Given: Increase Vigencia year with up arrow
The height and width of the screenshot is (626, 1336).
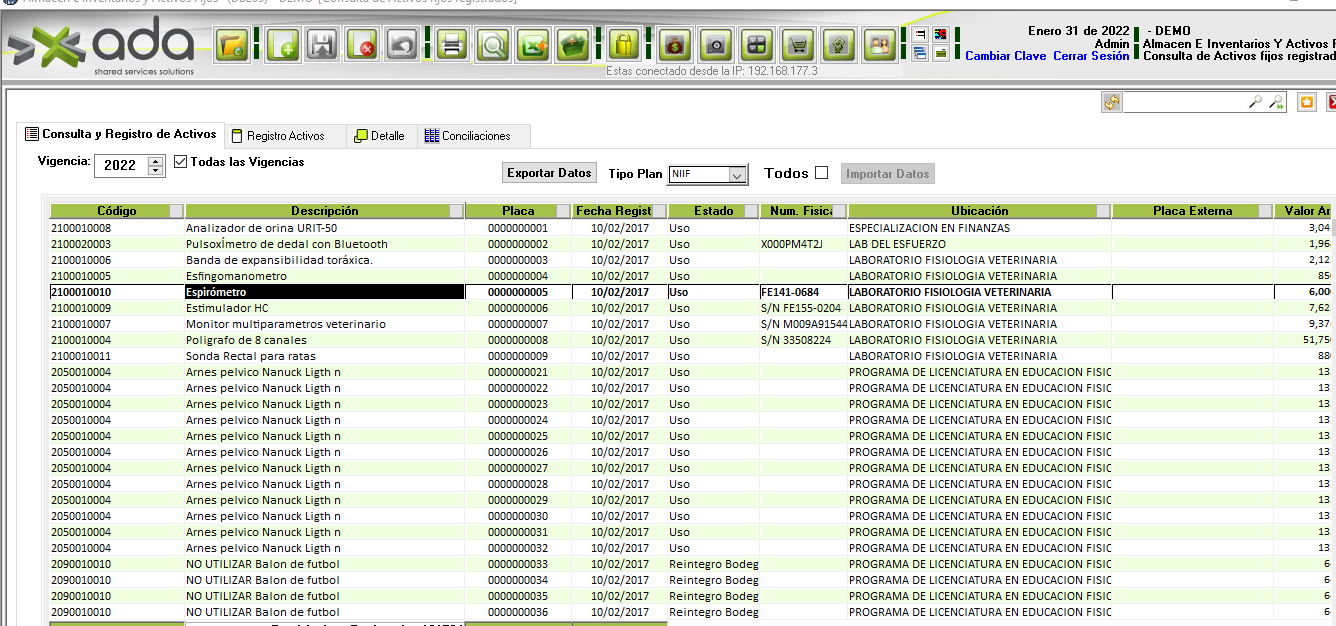Looking at the screenshot, I should pos(155,160).
